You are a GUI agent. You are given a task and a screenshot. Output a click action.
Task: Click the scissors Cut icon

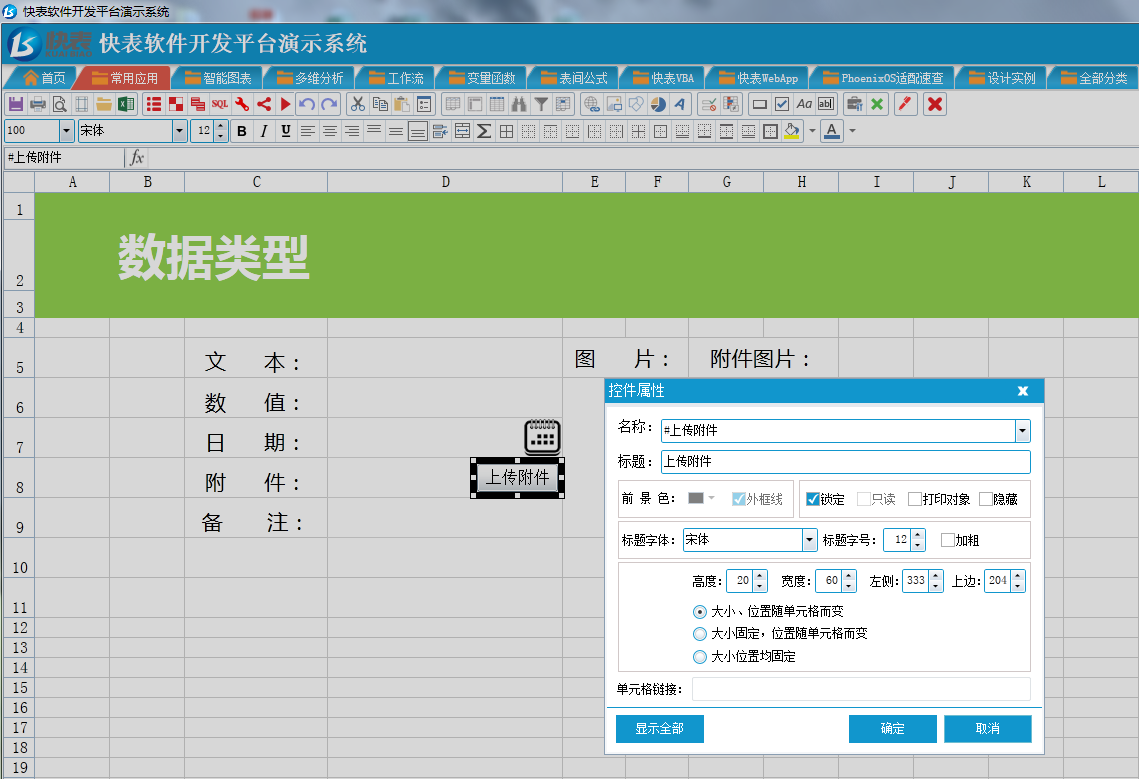(357, 104)
